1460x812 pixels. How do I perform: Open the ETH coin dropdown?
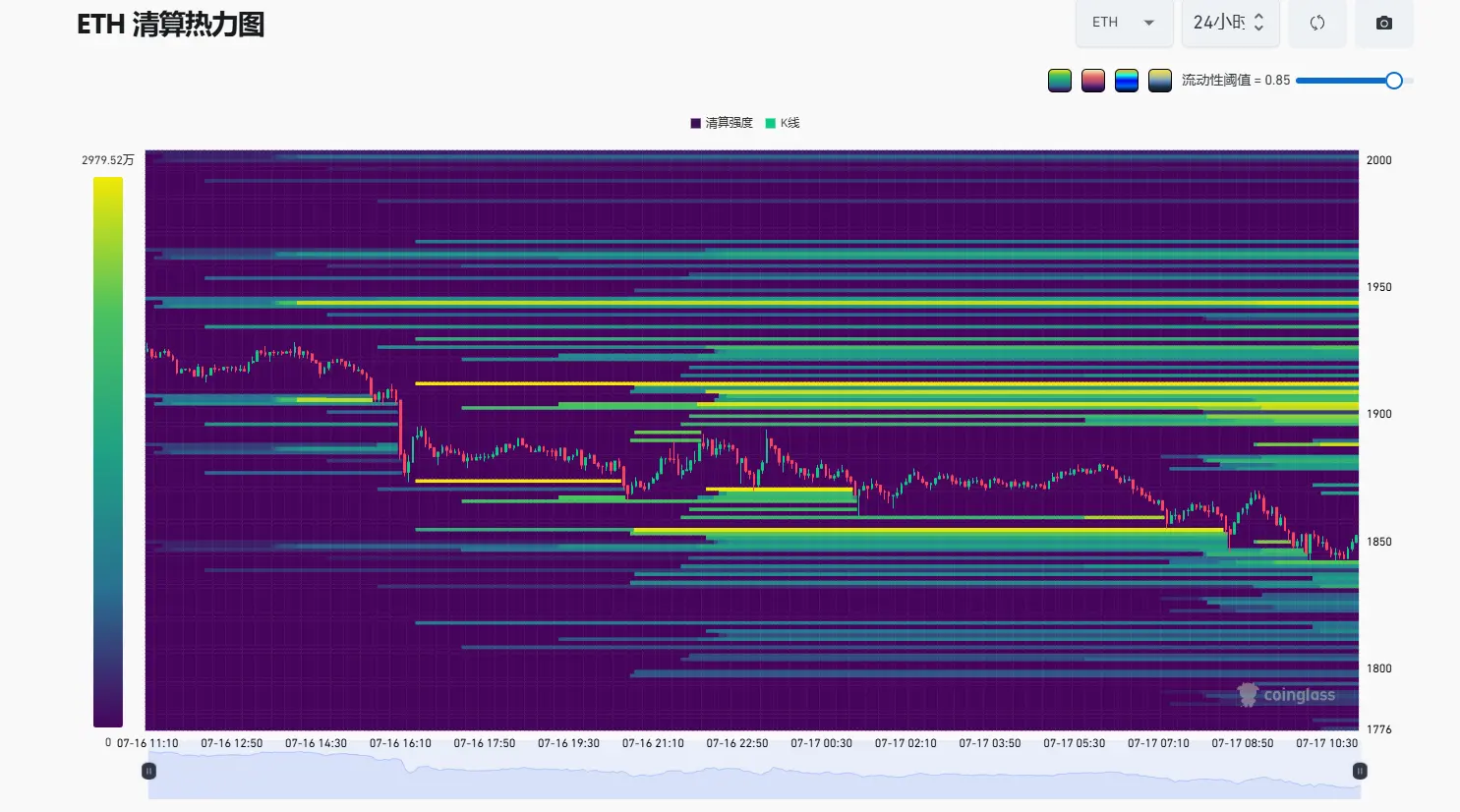[x=1125, y=23]
